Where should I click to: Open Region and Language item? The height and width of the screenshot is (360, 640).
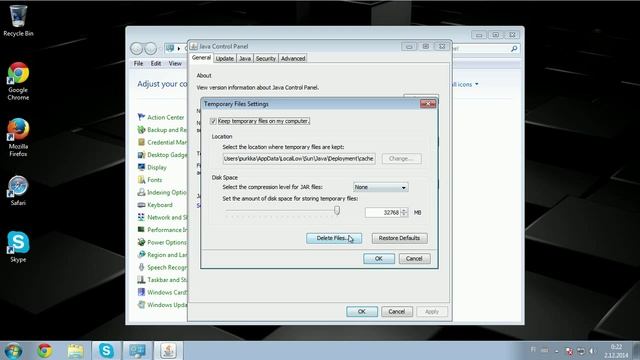click(x=162, y=255)
